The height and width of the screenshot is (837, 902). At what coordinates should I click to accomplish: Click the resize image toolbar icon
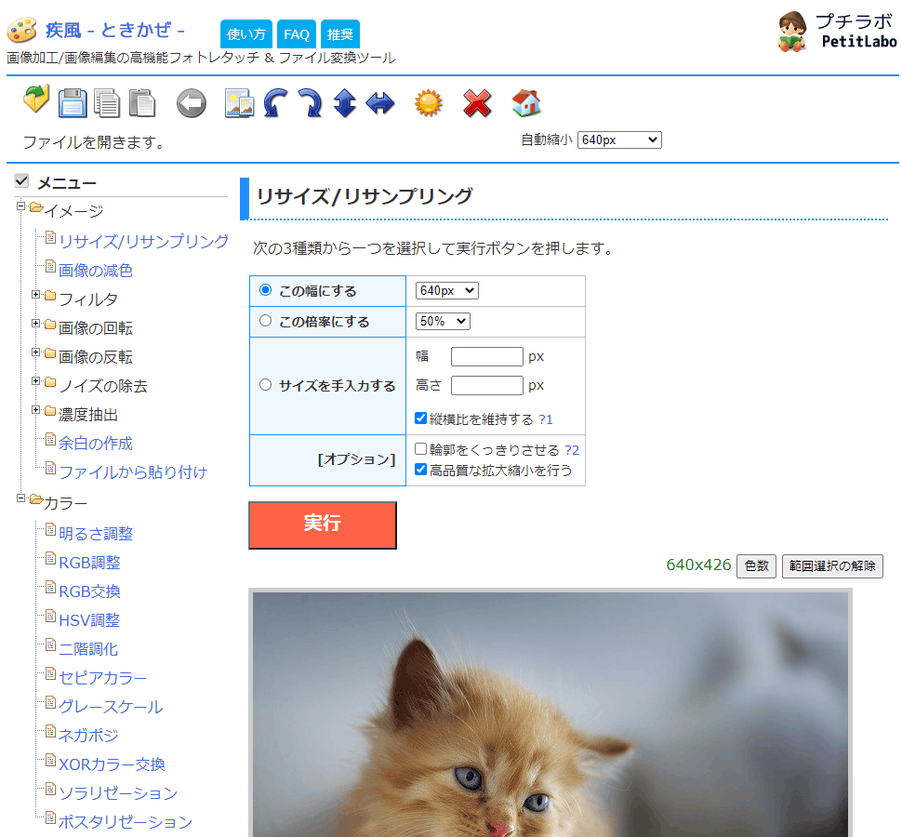240,103
